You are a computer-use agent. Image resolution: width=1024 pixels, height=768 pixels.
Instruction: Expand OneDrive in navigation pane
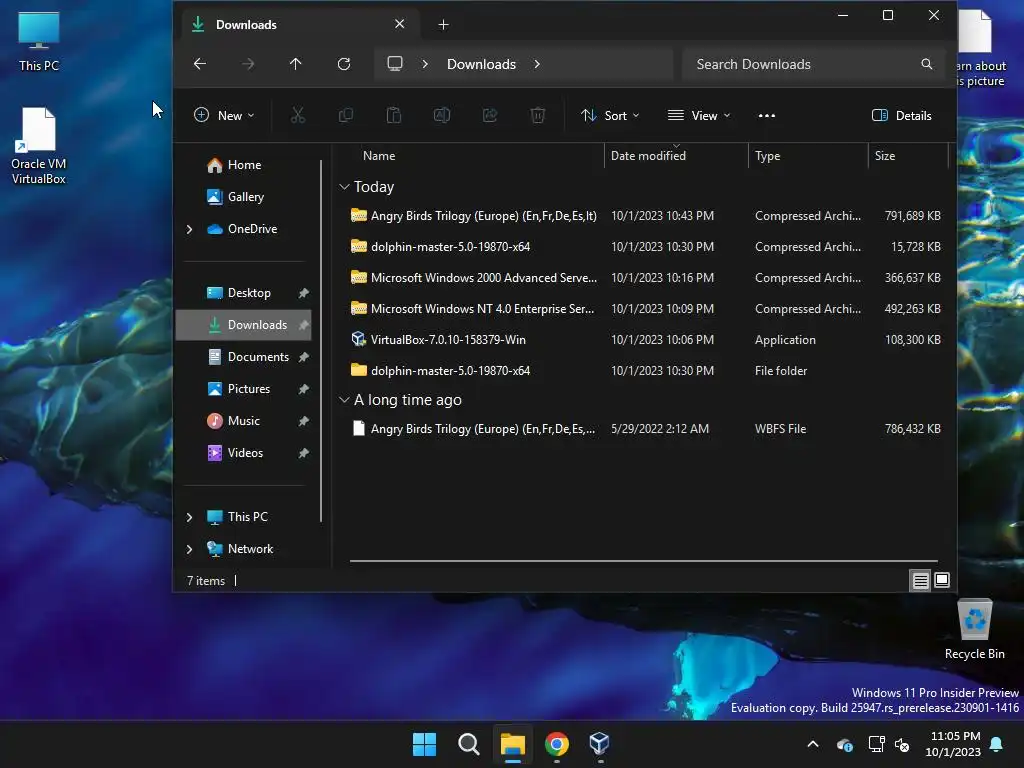pos(189,229)
